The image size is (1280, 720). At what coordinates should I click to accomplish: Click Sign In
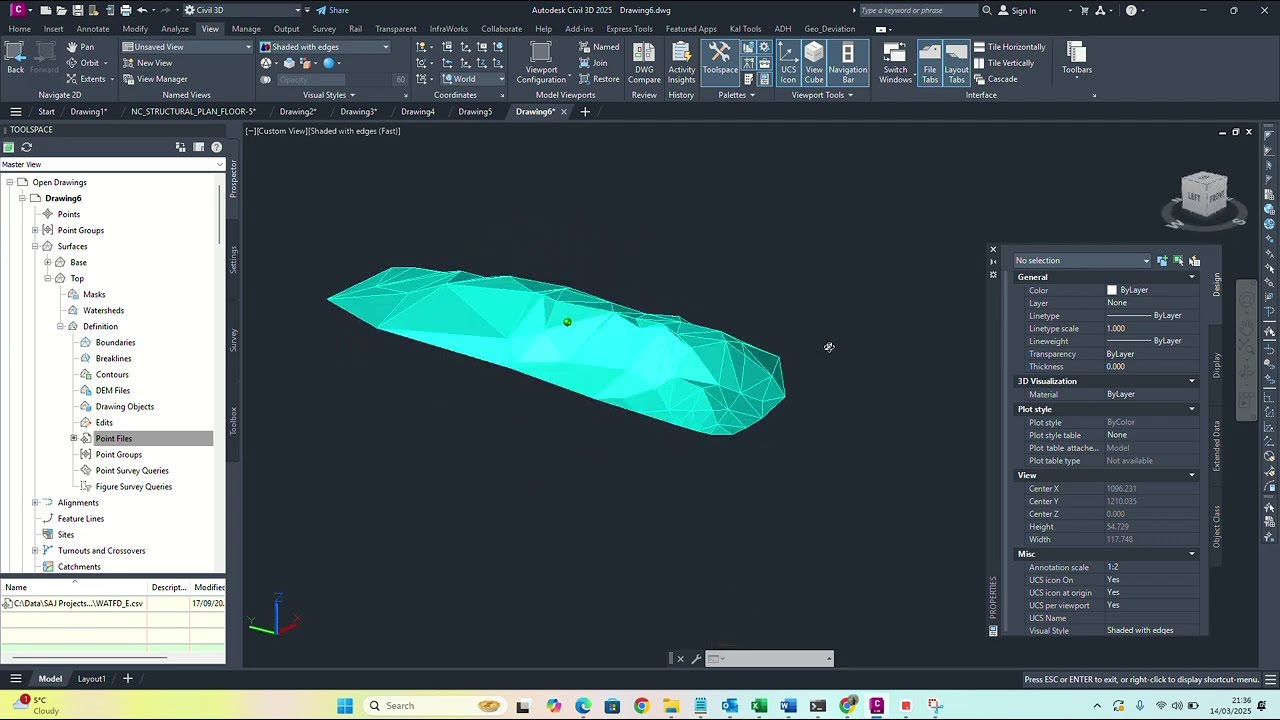coord(1016,11)
